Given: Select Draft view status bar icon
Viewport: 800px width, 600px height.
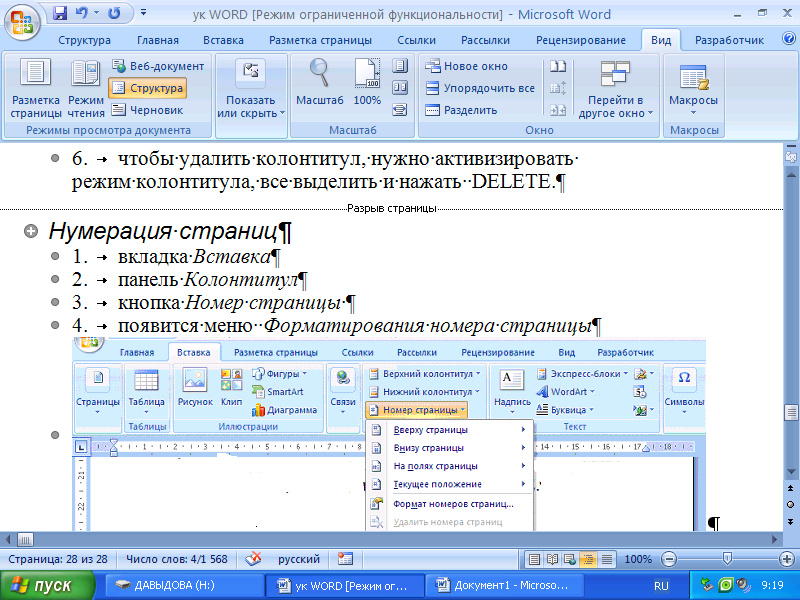Looking at the screenshot, I should tap(607, 560).
